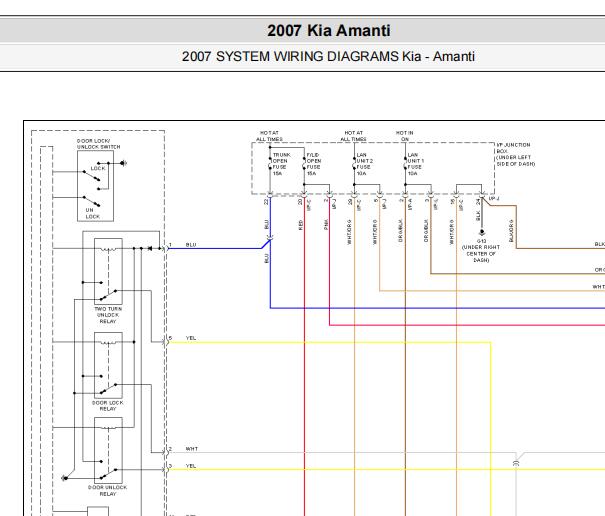
Task: Click the 'TRUNK OPEN FUSE 15A' label
Action: pyautogui.click(x=281, y=164)
